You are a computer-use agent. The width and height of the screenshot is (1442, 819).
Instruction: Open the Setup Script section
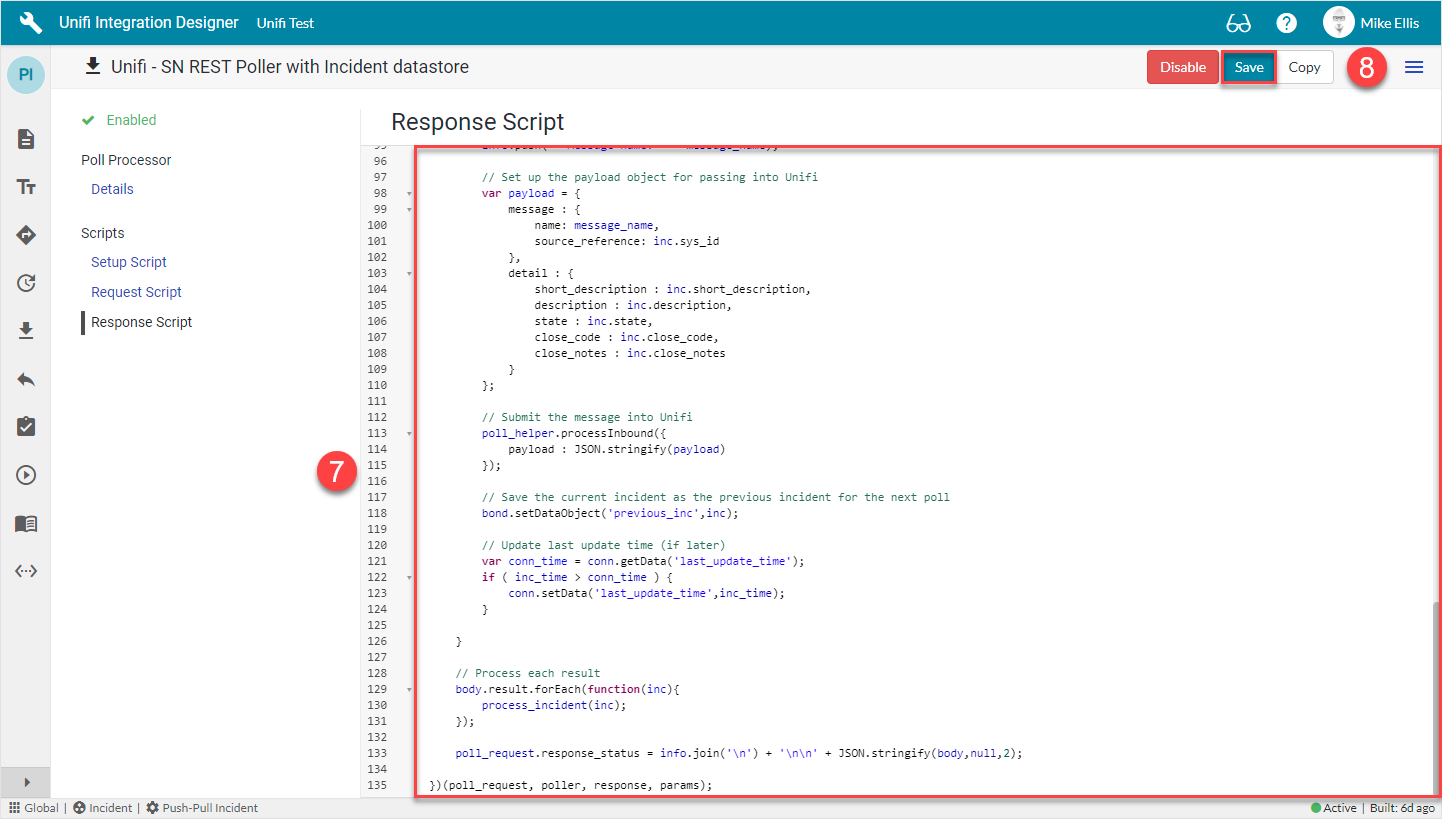129,262
